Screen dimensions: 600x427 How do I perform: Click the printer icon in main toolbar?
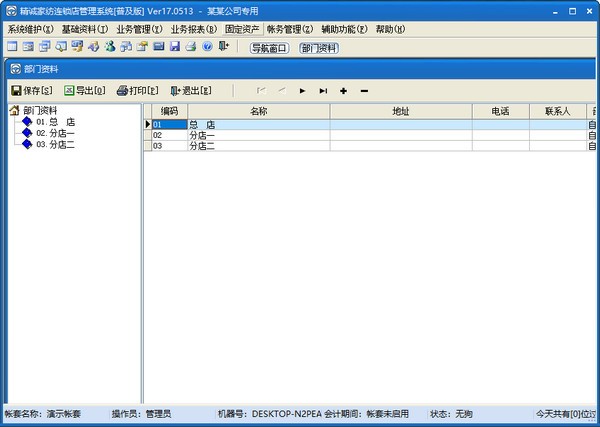[x=191, y=47]
